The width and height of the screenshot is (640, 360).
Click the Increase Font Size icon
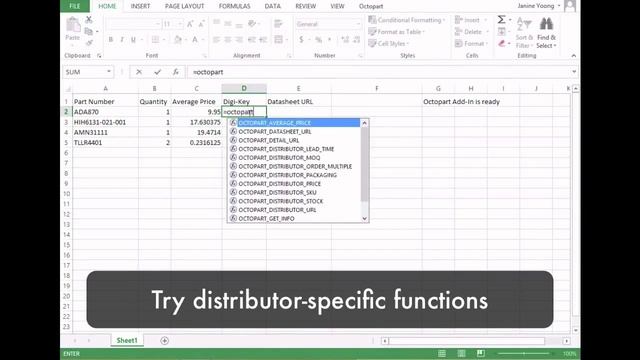point(190,24)
